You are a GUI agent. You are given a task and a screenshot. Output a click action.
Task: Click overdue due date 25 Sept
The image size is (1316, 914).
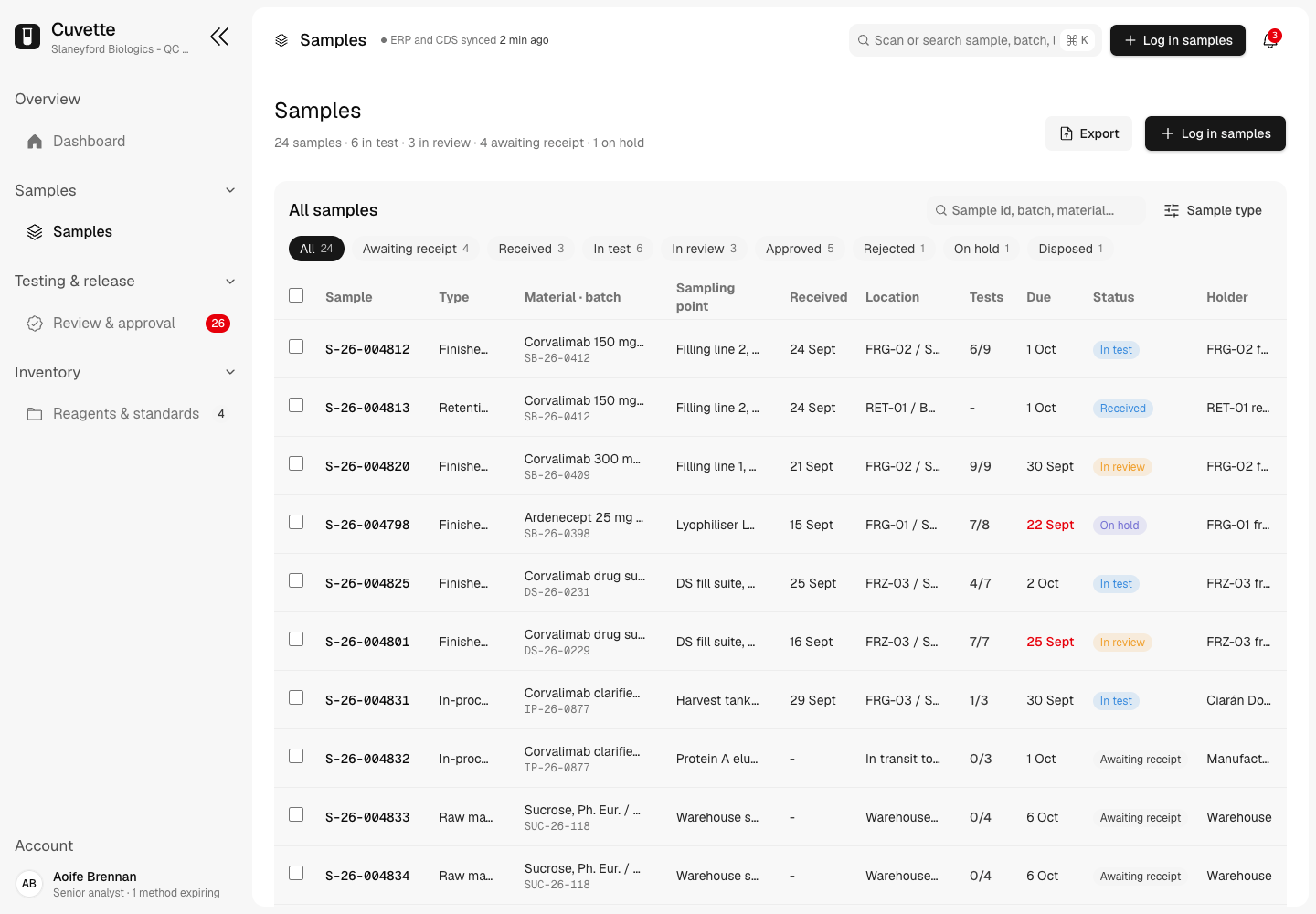click(x=1050, y=642)
